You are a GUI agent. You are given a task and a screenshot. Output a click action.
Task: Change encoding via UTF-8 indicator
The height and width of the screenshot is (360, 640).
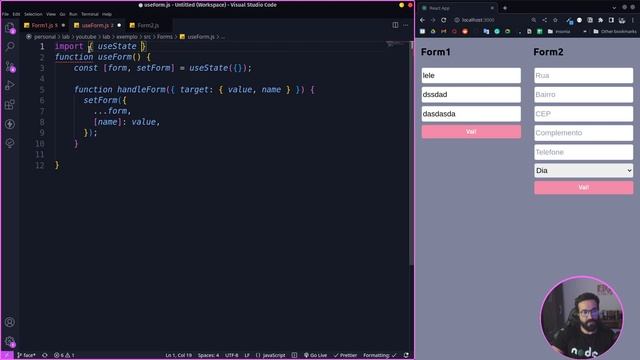231,355
